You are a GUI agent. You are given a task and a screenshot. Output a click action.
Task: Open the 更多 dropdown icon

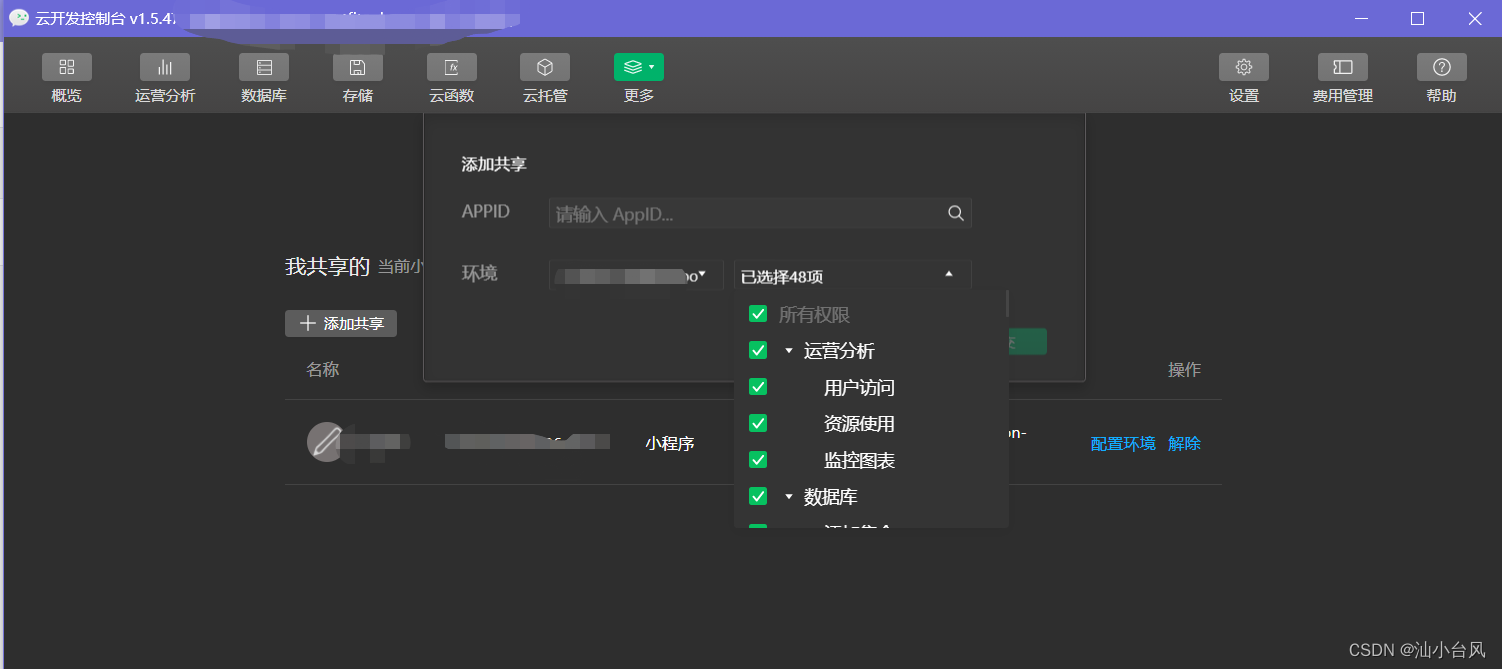(639, 67)
